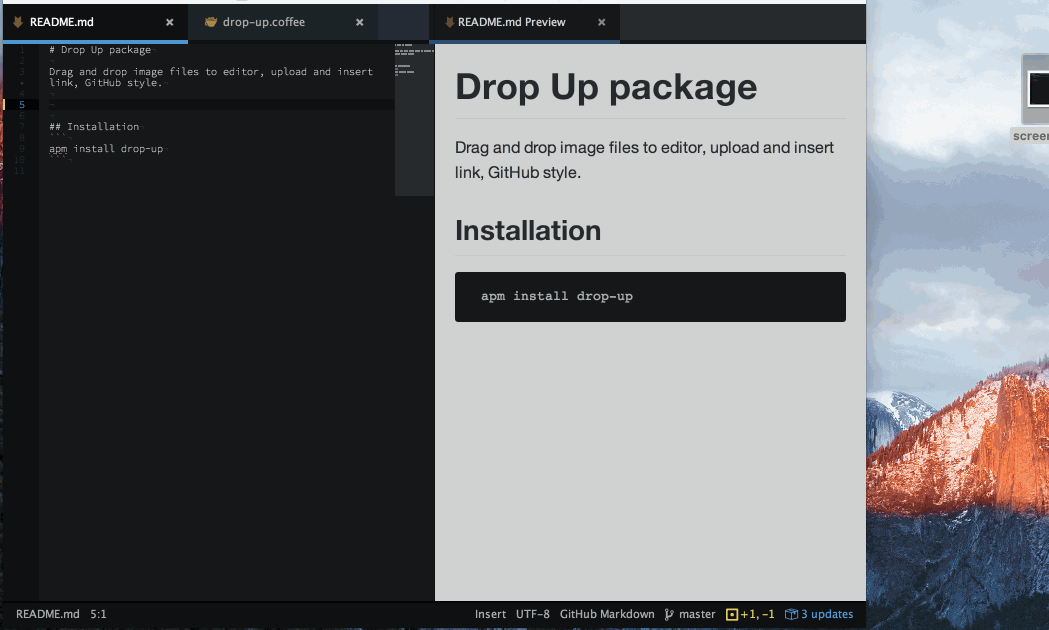Click the git branch icon in status bar

[669, 614]
